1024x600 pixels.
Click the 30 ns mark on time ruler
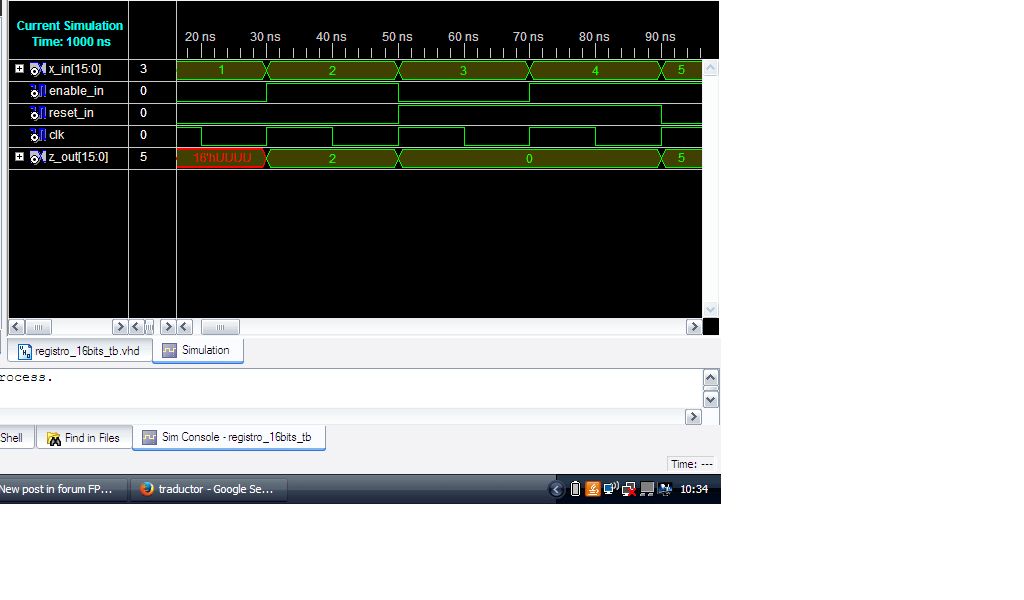pos(265,37)
